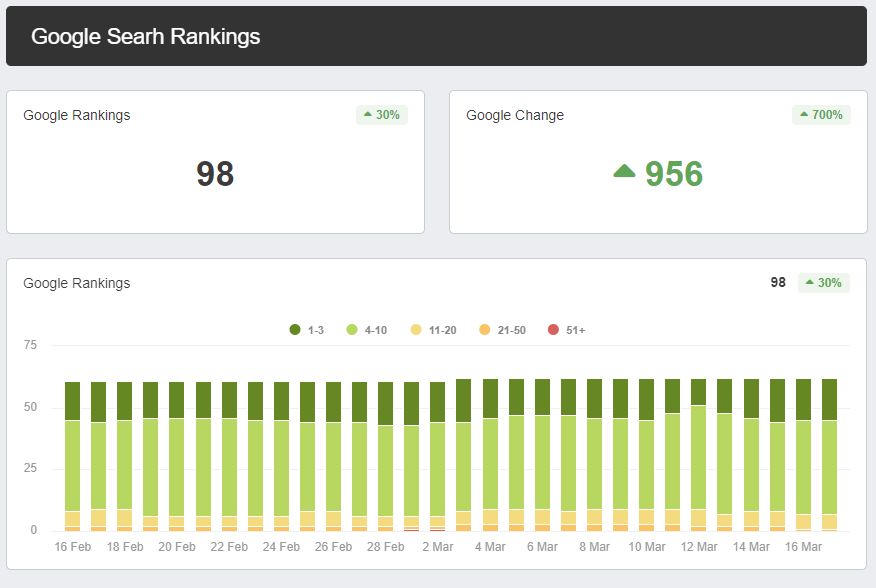Click the Google Searh Rankings header title

coord(146,36)
